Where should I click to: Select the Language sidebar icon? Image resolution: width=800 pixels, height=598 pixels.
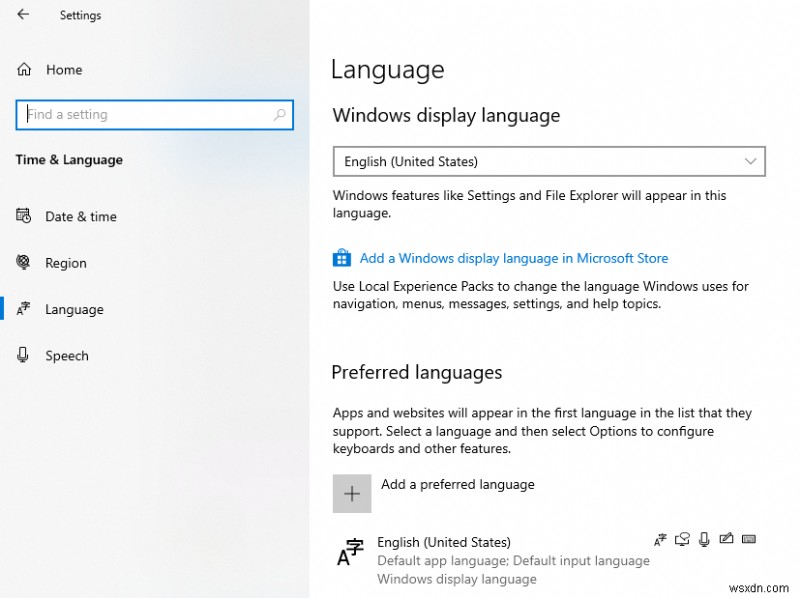(25, 309)
